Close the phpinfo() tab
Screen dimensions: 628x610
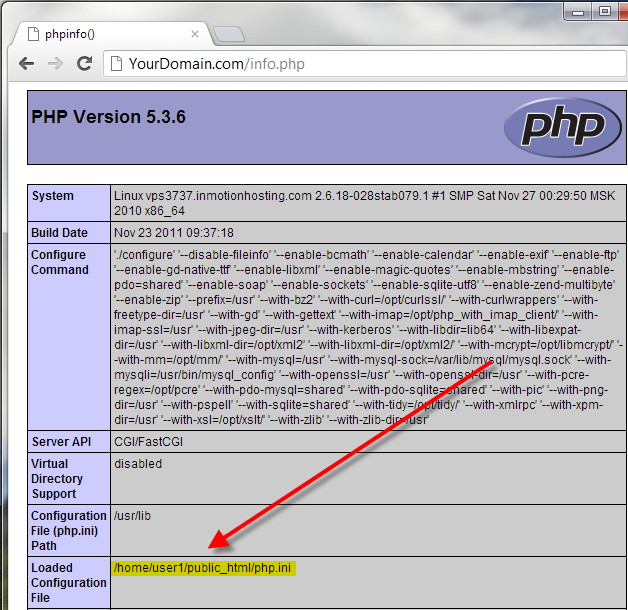click(x=197, y=34)
